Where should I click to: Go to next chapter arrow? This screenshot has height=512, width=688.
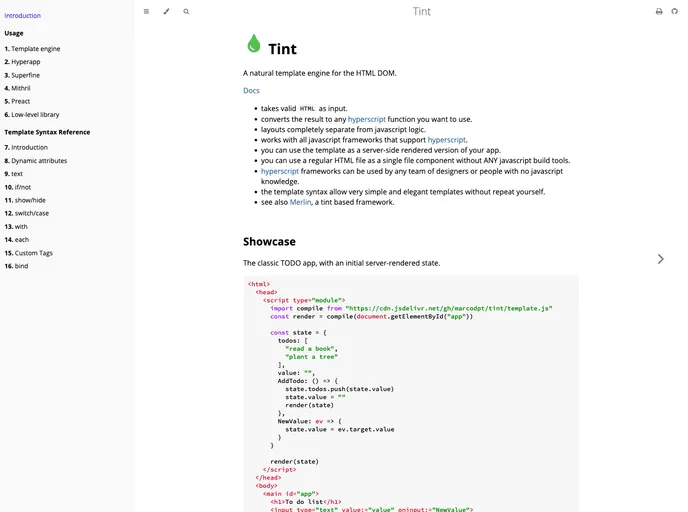[660, 259]
